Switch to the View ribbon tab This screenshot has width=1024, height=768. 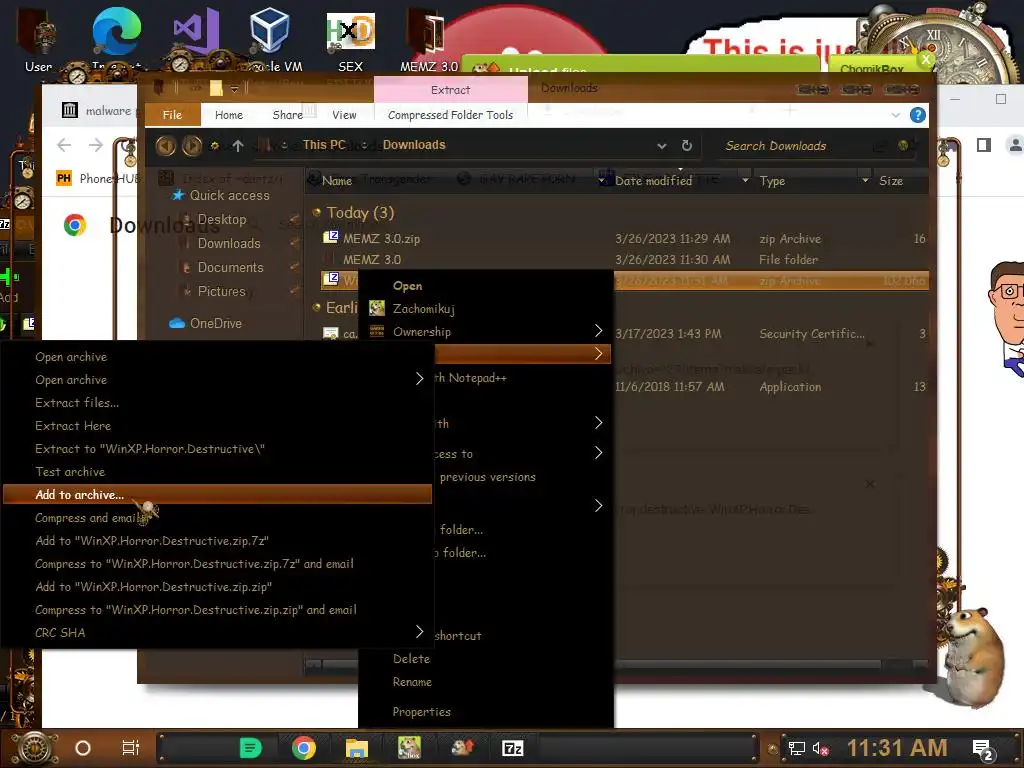click(x=344, y=115)
